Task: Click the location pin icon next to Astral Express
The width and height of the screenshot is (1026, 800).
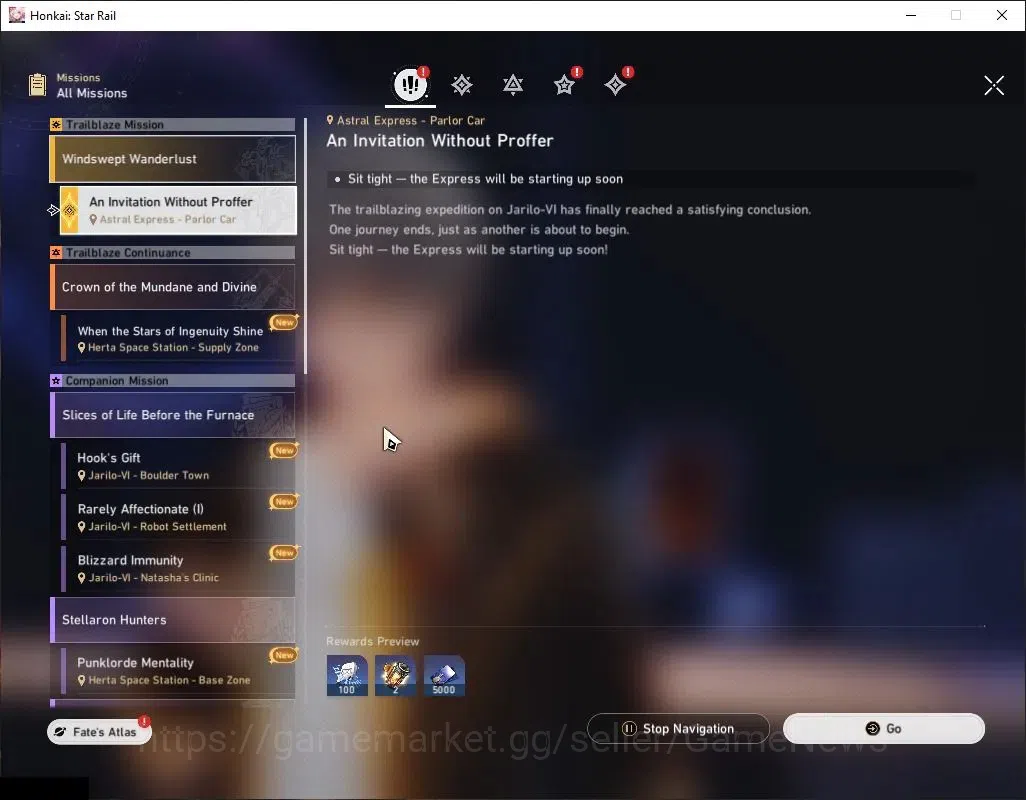Action: coord(330,120)
